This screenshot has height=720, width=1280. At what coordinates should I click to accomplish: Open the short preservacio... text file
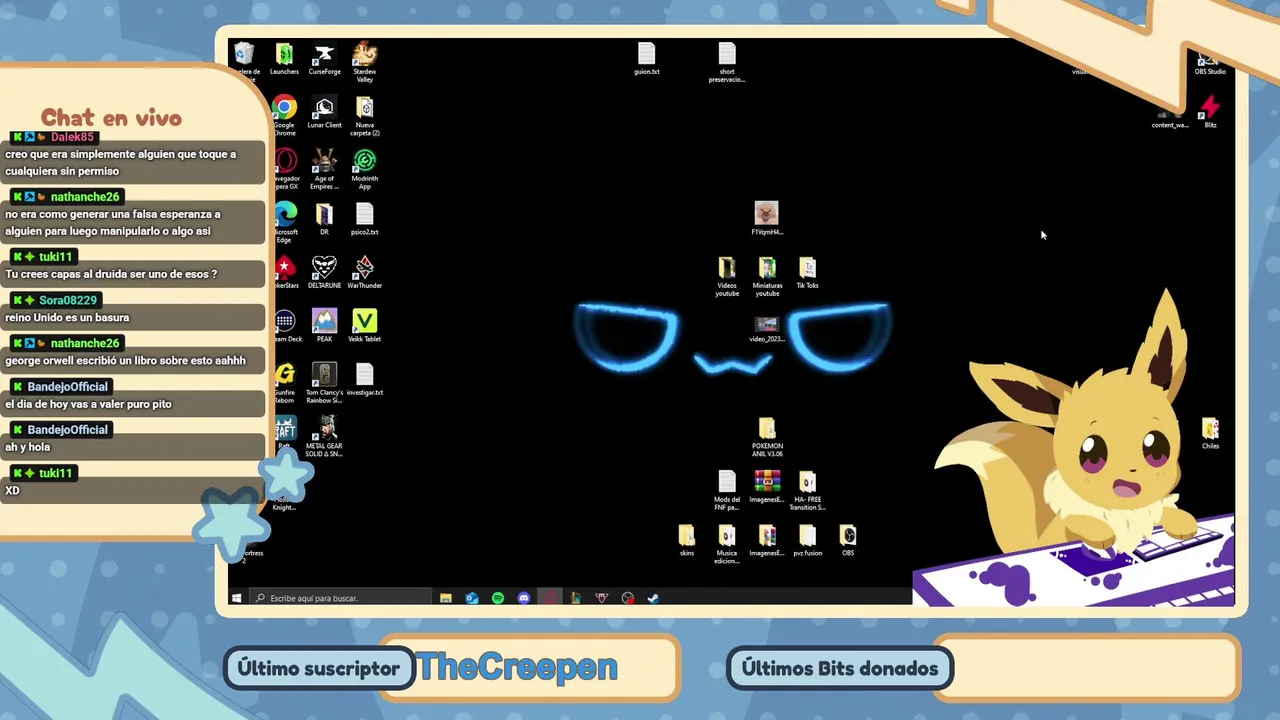click(727, 62)
